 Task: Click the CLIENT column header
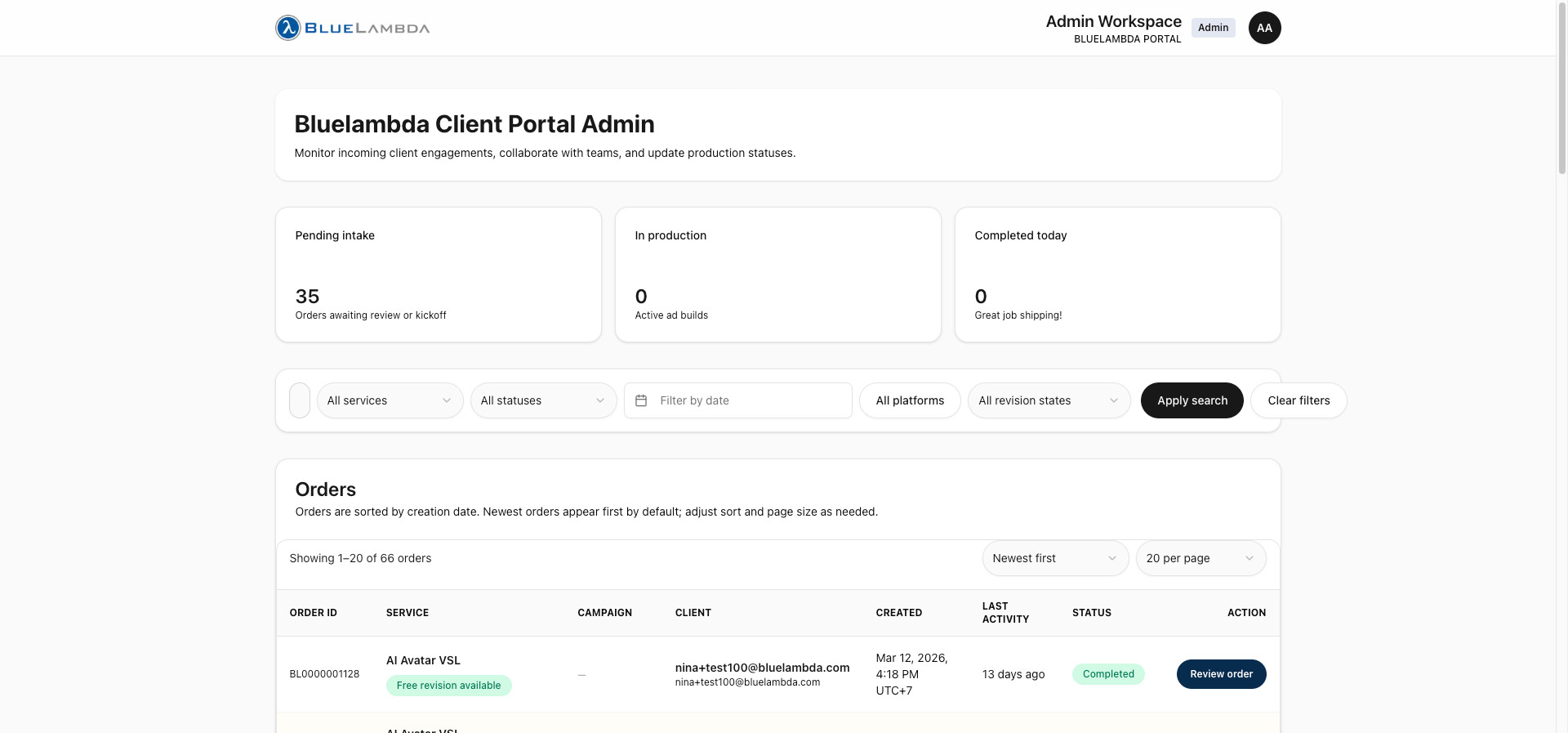693,613
